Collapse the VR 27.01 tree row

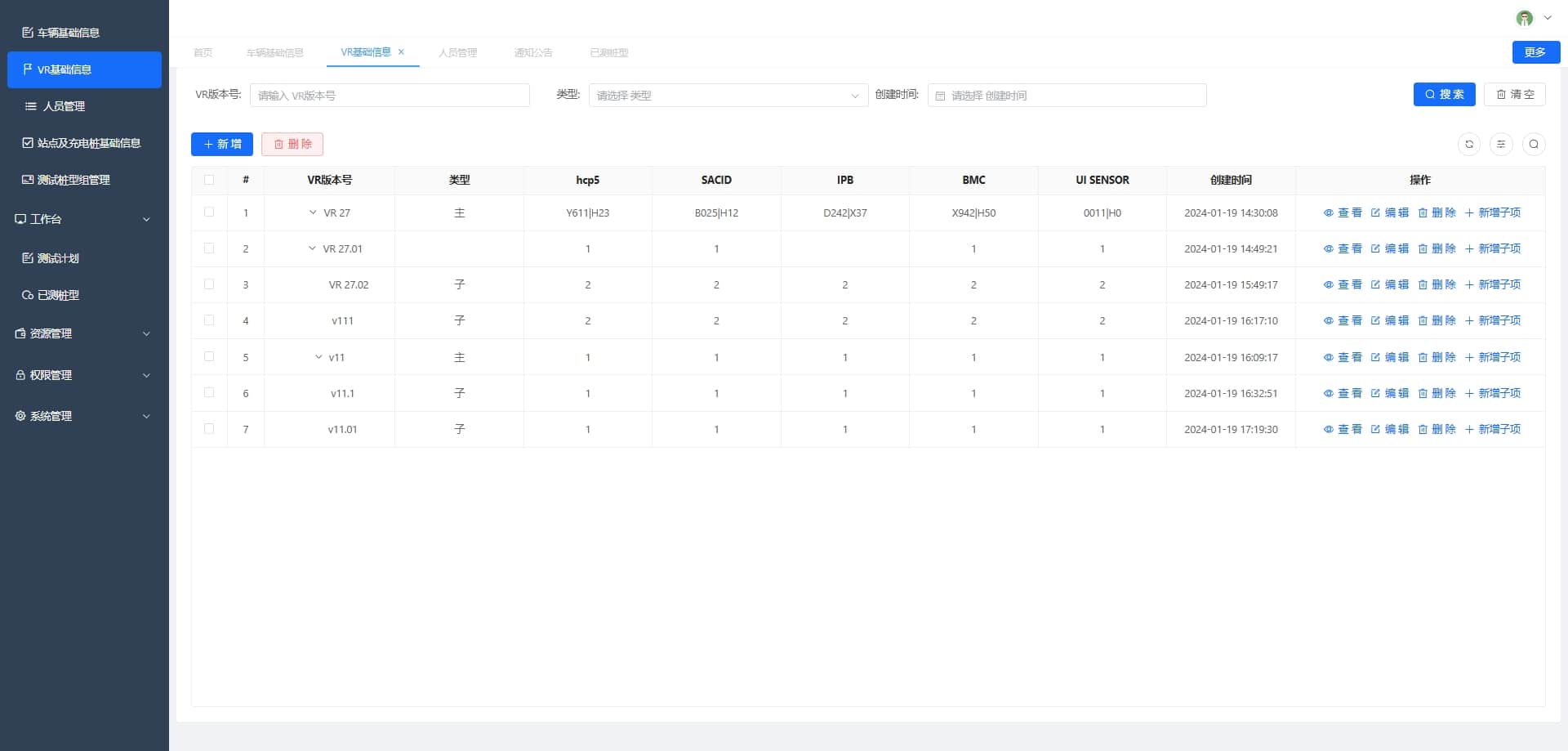click(x=312, y=248)
